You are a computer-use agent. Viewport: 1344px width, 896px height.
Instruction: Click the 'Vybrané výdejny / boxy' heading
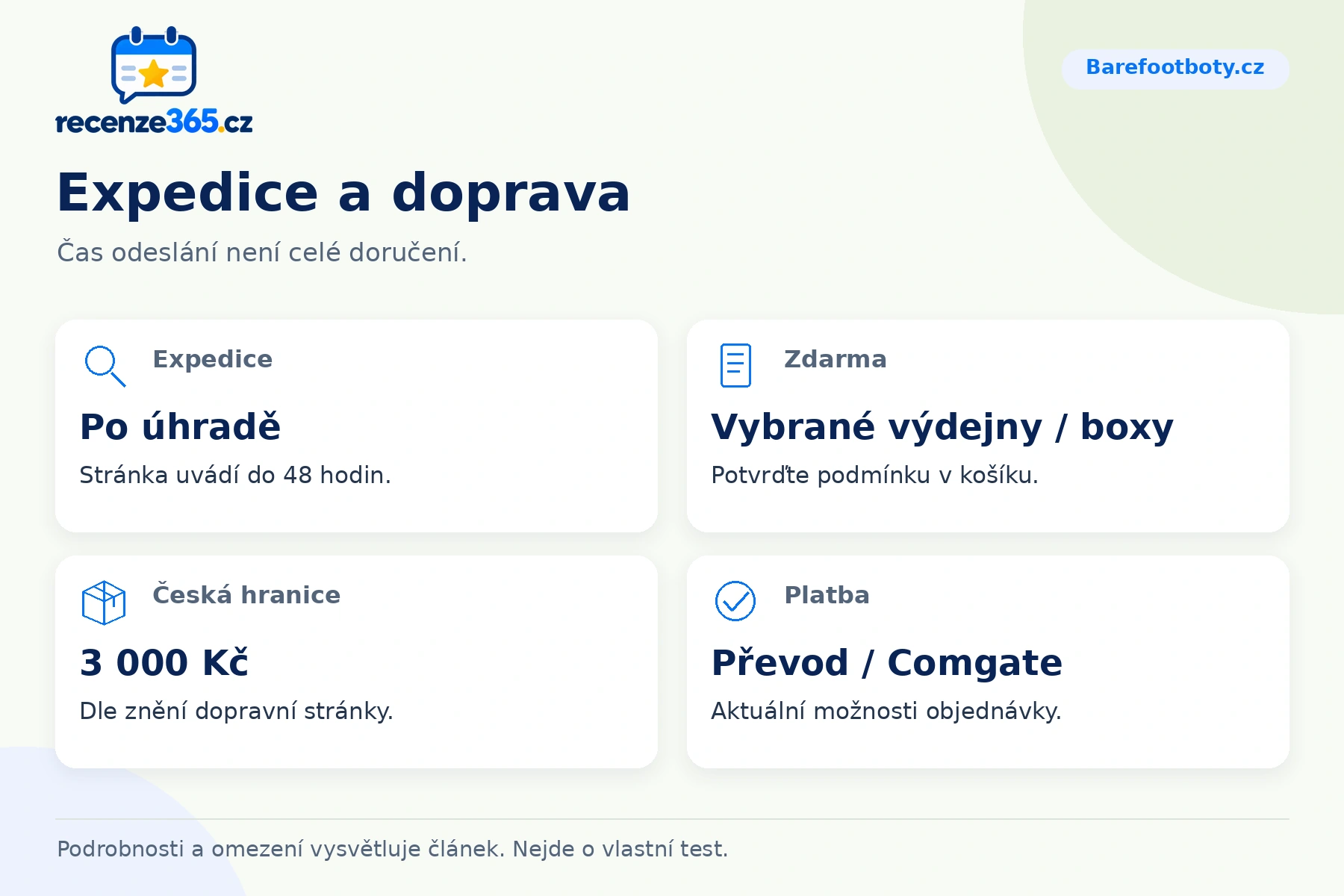click(x=942, y=427)
